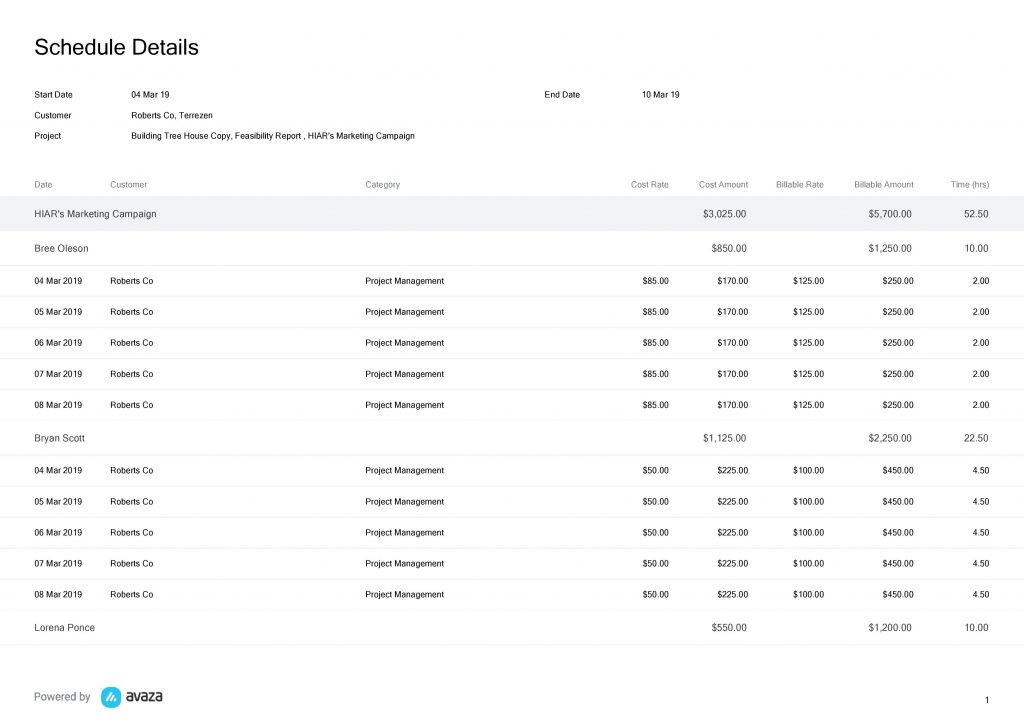Click the Time (hrs) column header
The height and width of the screenshot is (724, 1024).
coord(969,184)
